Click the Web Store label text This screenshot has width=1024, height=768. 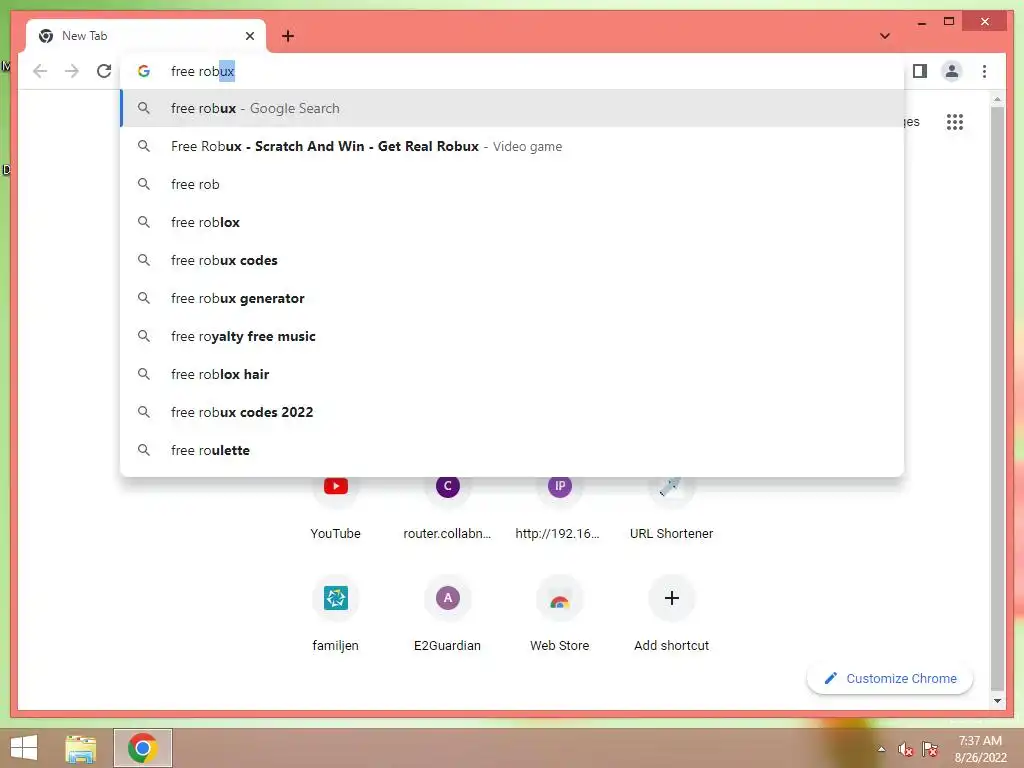(x=560, y=645)
